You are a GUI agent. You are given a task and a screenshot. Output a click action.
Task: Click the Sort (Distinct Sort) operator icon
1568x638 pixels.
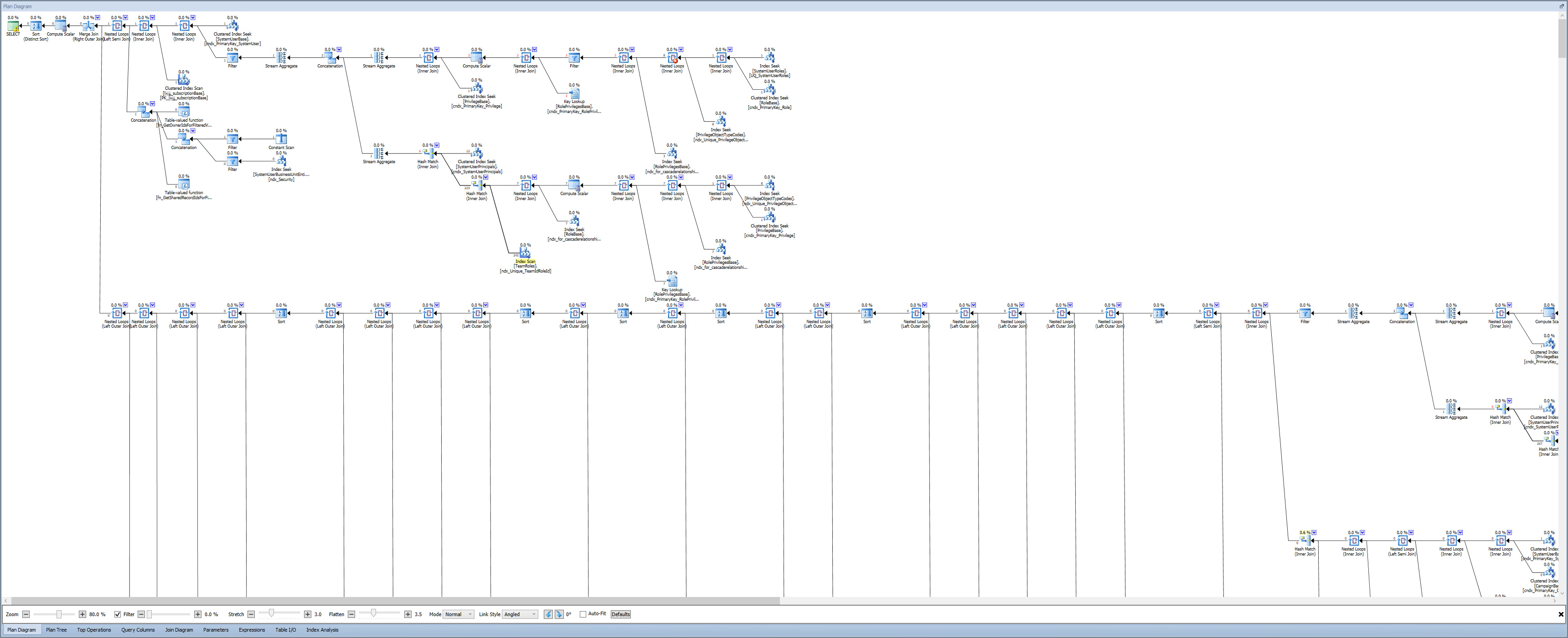36,26
